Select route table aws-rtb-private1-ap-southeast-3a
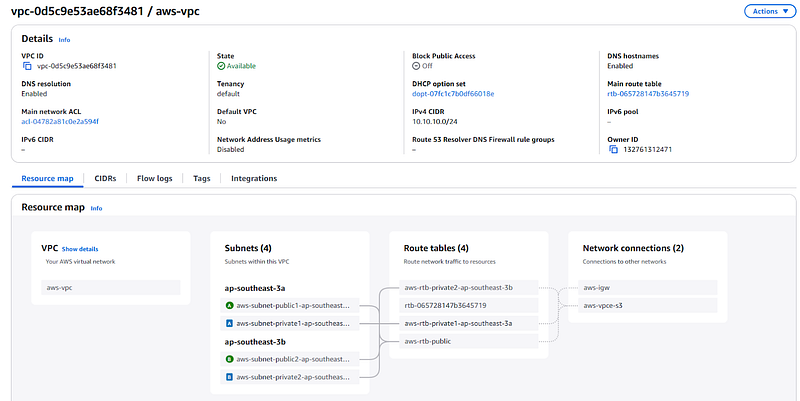The width and height of the screenshot is (800, 401). 469,323
